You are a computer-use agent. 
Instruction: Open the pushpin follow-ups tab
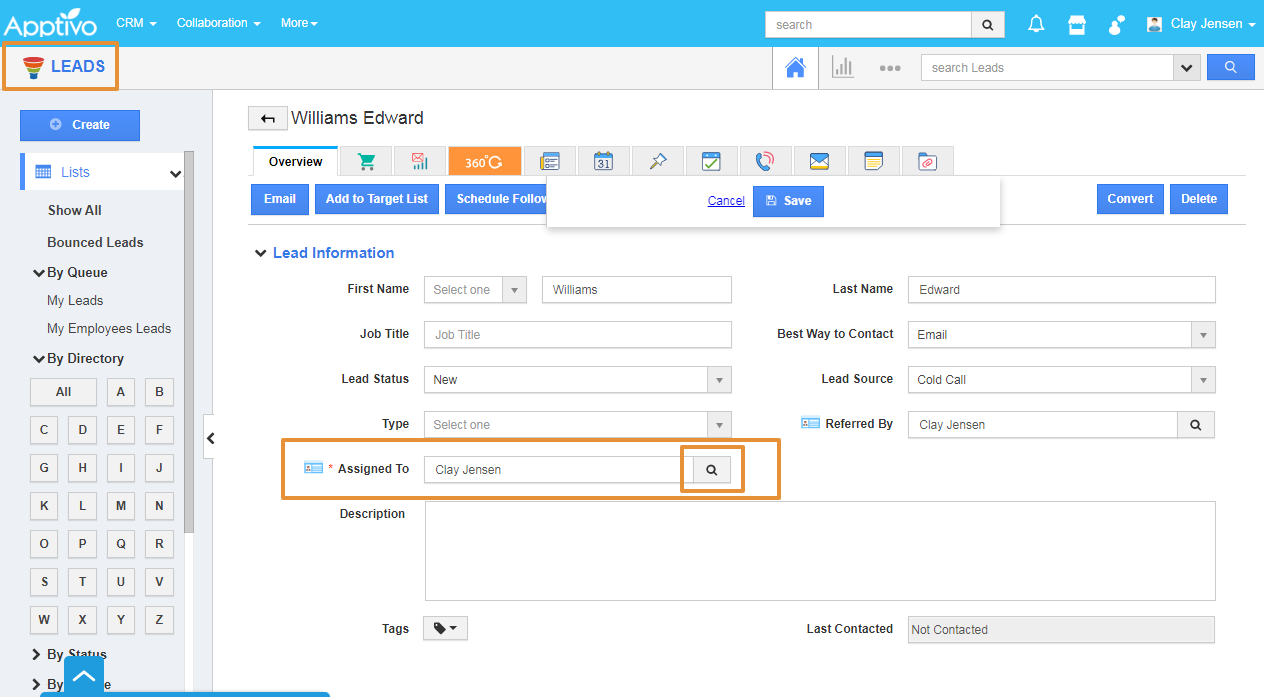click(658, 161)
